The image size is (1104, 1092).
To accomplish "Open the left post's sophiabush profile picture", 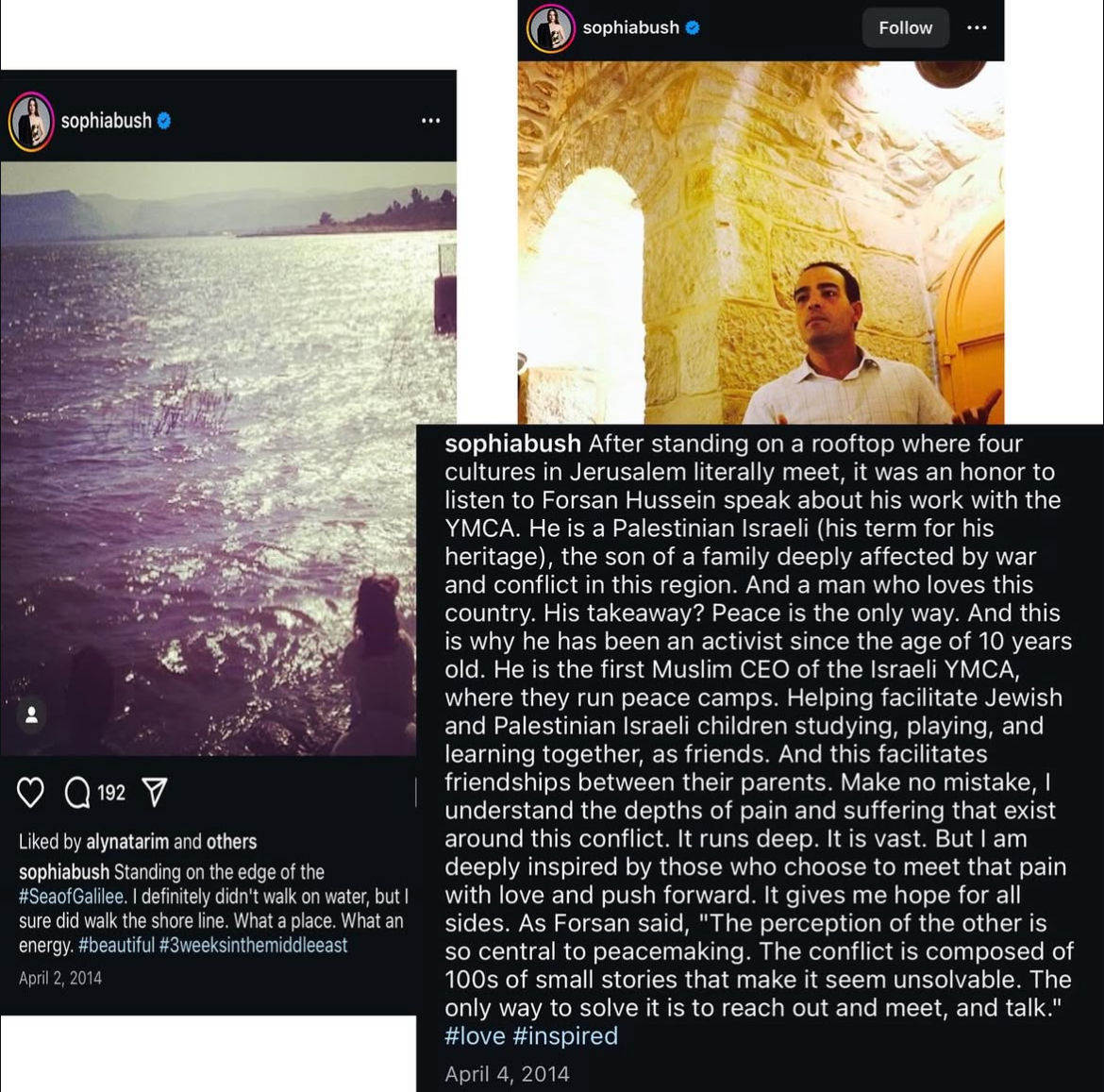I will click(31, 121).
